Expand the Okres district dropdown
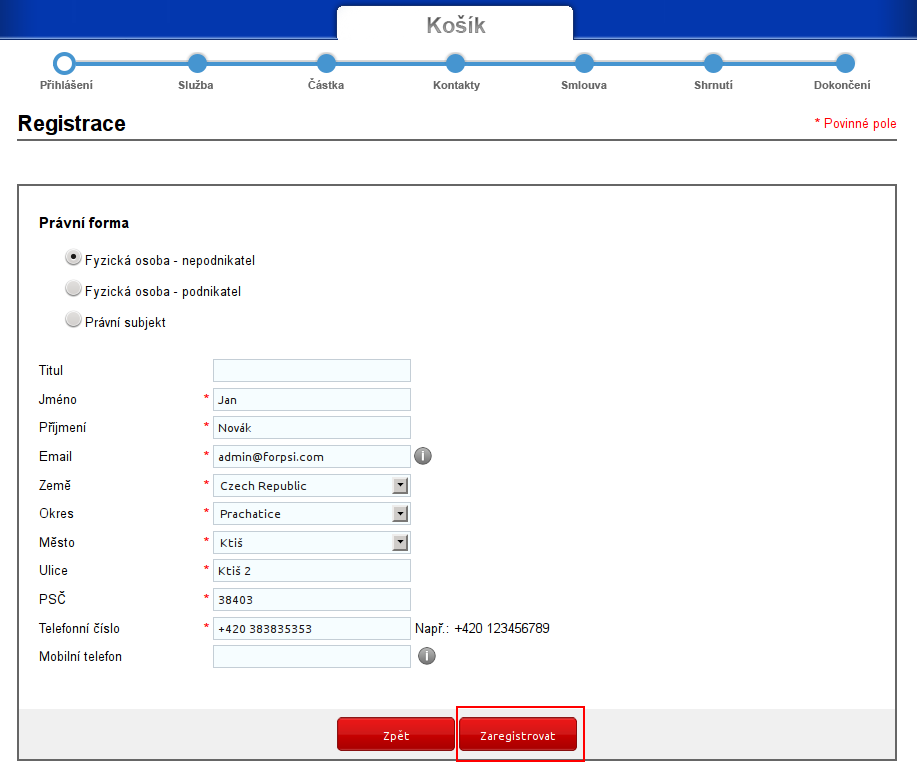The width and height of the screenshot is (917, 776). point(312,514)
